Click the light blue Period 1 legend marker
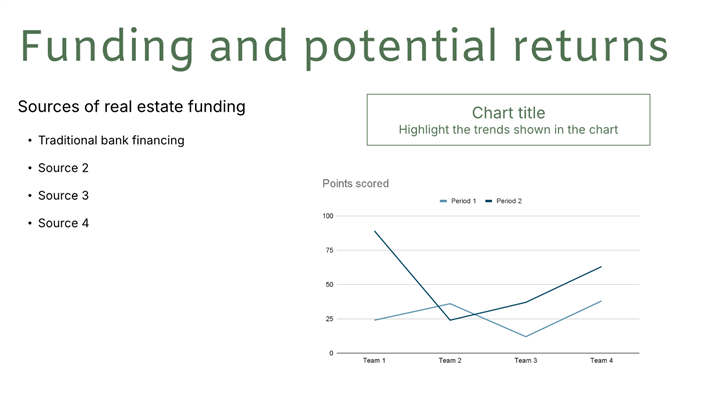The image size is (721, 405). [x=443, y=201]
